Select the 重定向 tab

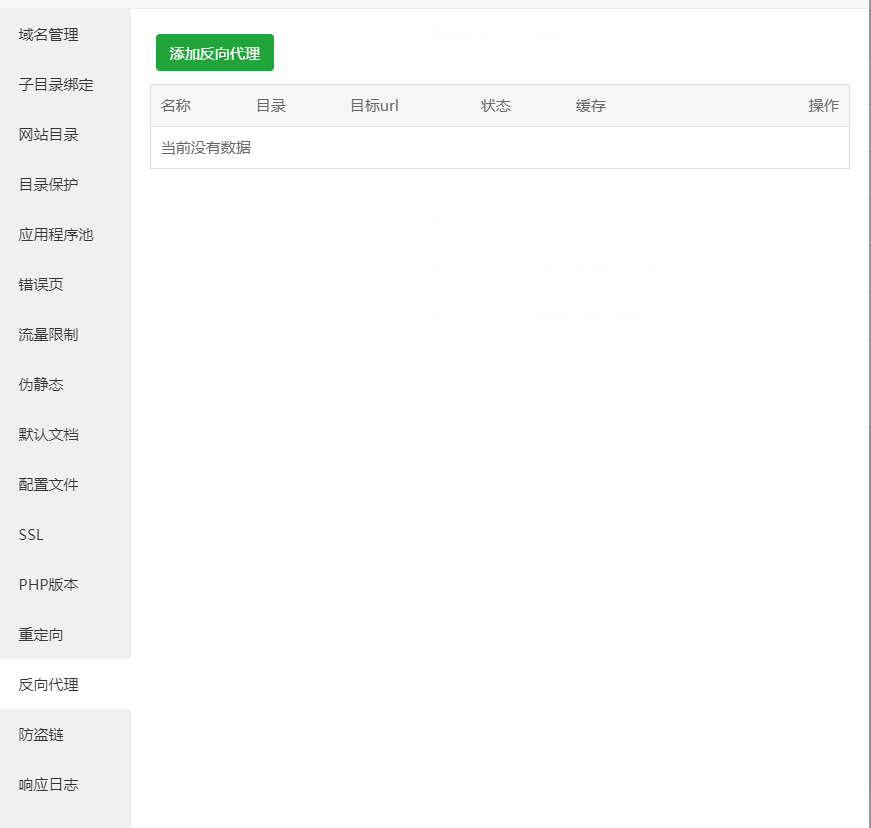click(x=65, y=634)
